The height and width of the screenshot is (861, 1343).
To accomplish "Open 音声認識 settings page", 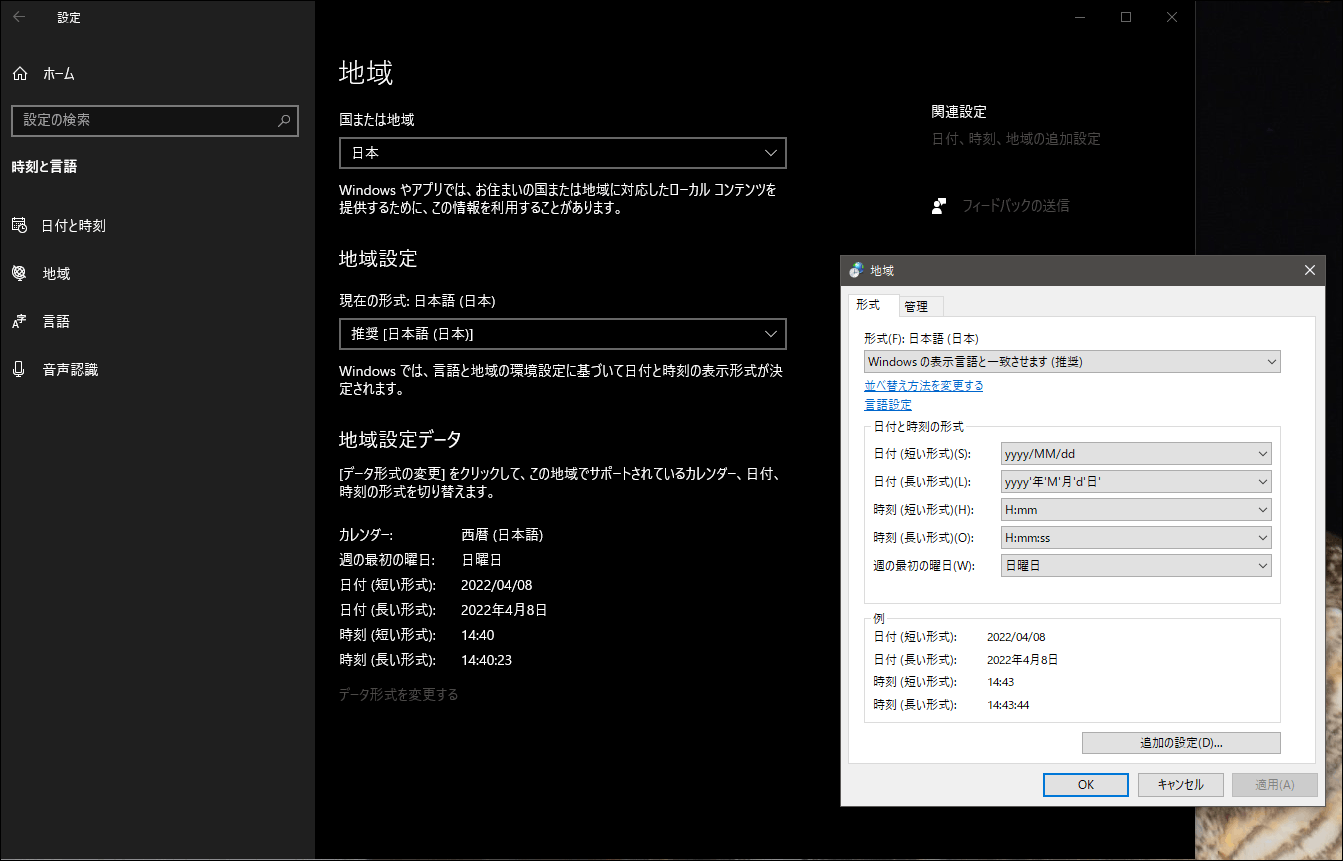I will pyautogui.click(x=157, y=370).
